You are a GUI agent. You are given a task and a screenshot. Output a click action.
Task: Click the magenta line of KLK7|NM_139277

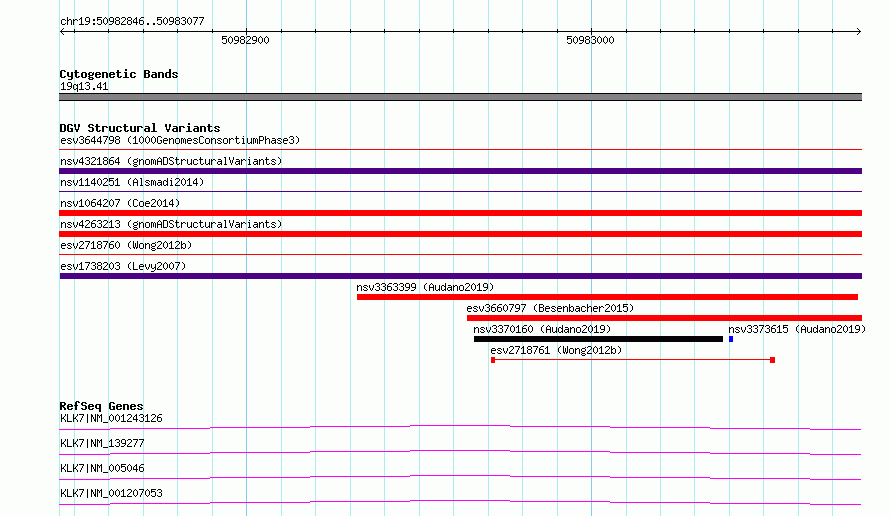[460, 452]
